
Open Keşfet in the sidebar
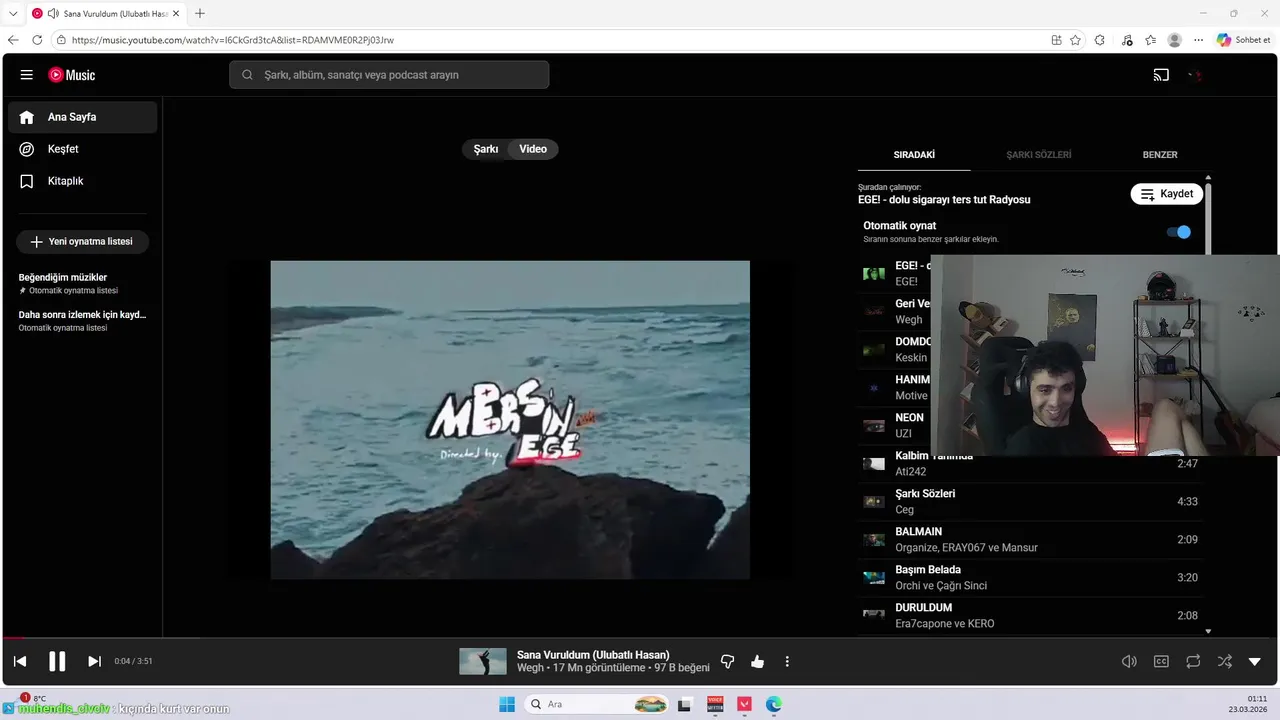tap(82, 149)
